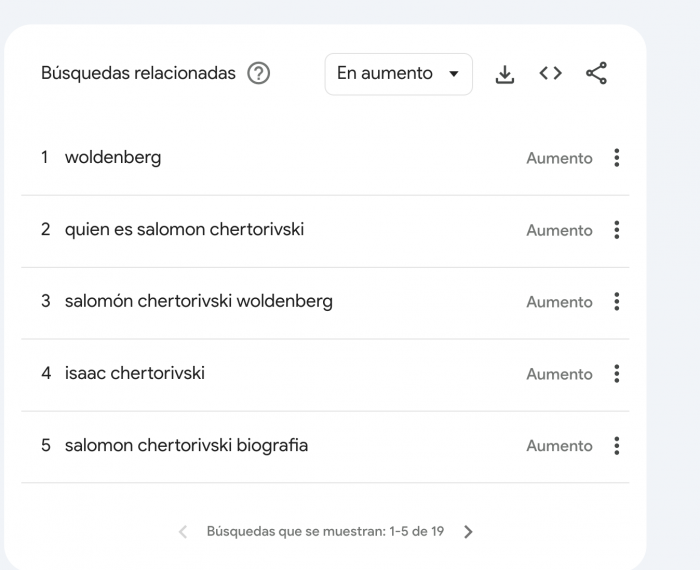Open options for salomon chertorivski biografia
700x570 pixels.
click(617, 446)
